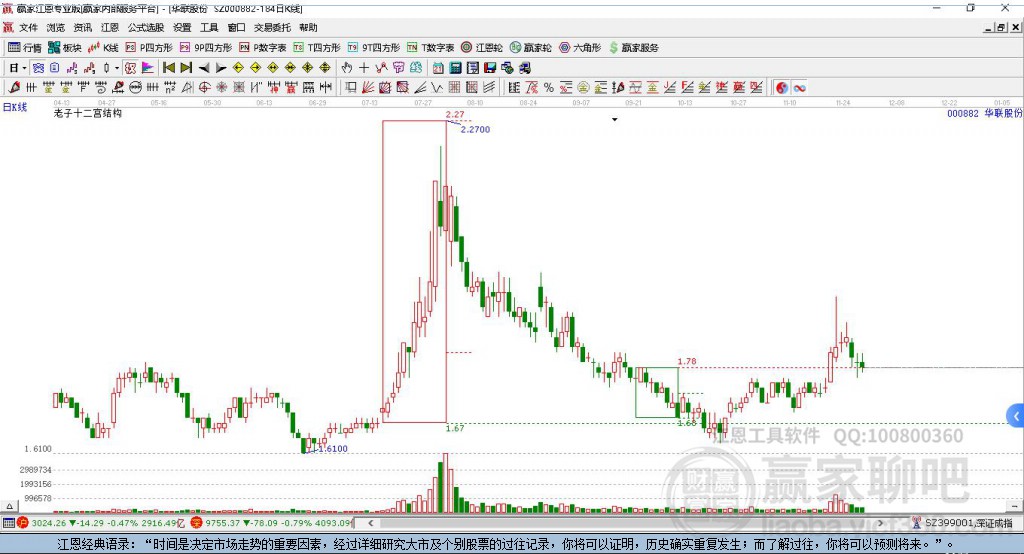This screenshot has width=1024, height=554.
Task: Click the 日K线 label
Action: click(x=15, y=107)
